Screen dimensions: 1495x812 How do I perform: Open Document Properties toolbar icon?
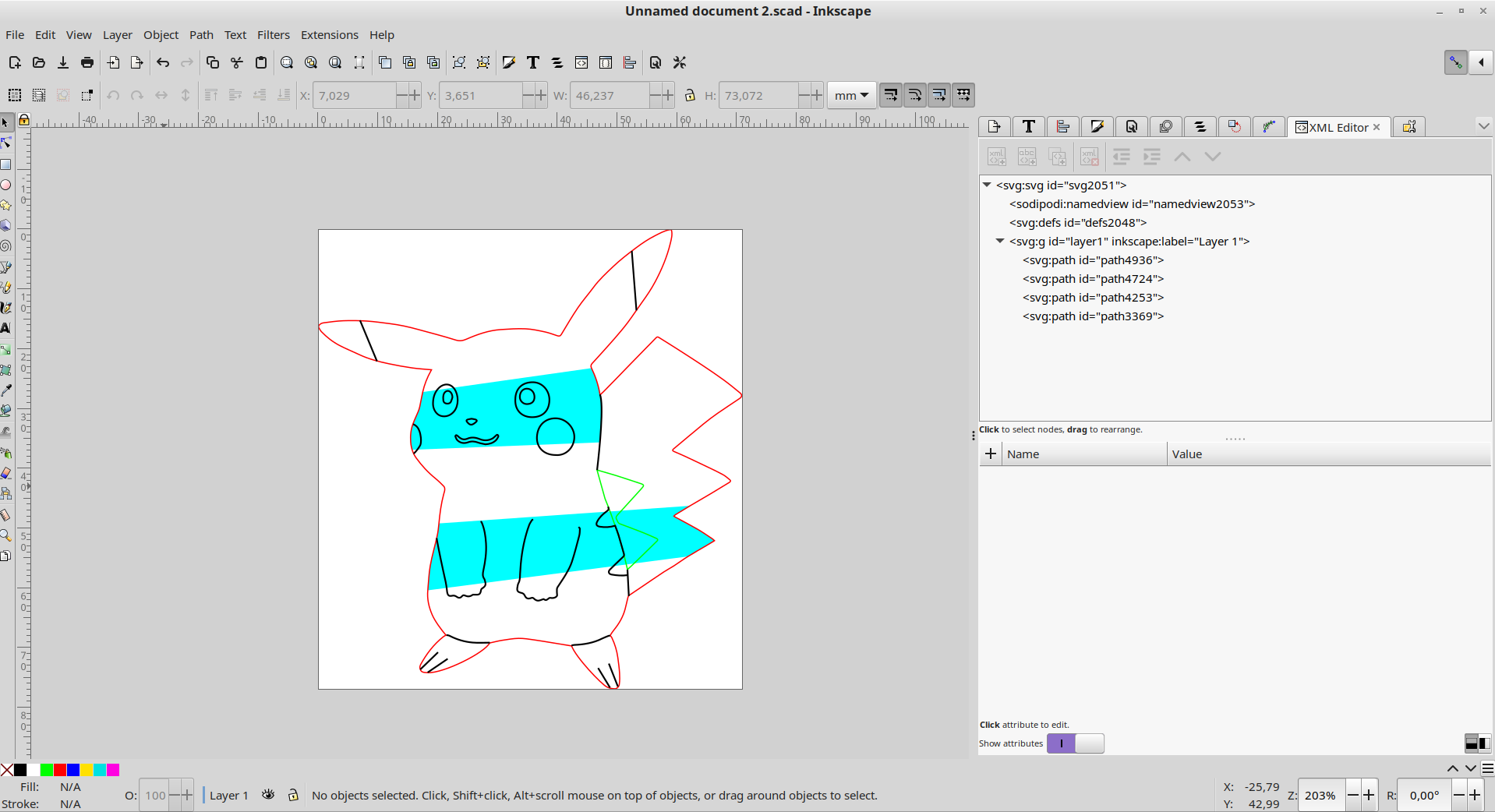click(656, 62)
